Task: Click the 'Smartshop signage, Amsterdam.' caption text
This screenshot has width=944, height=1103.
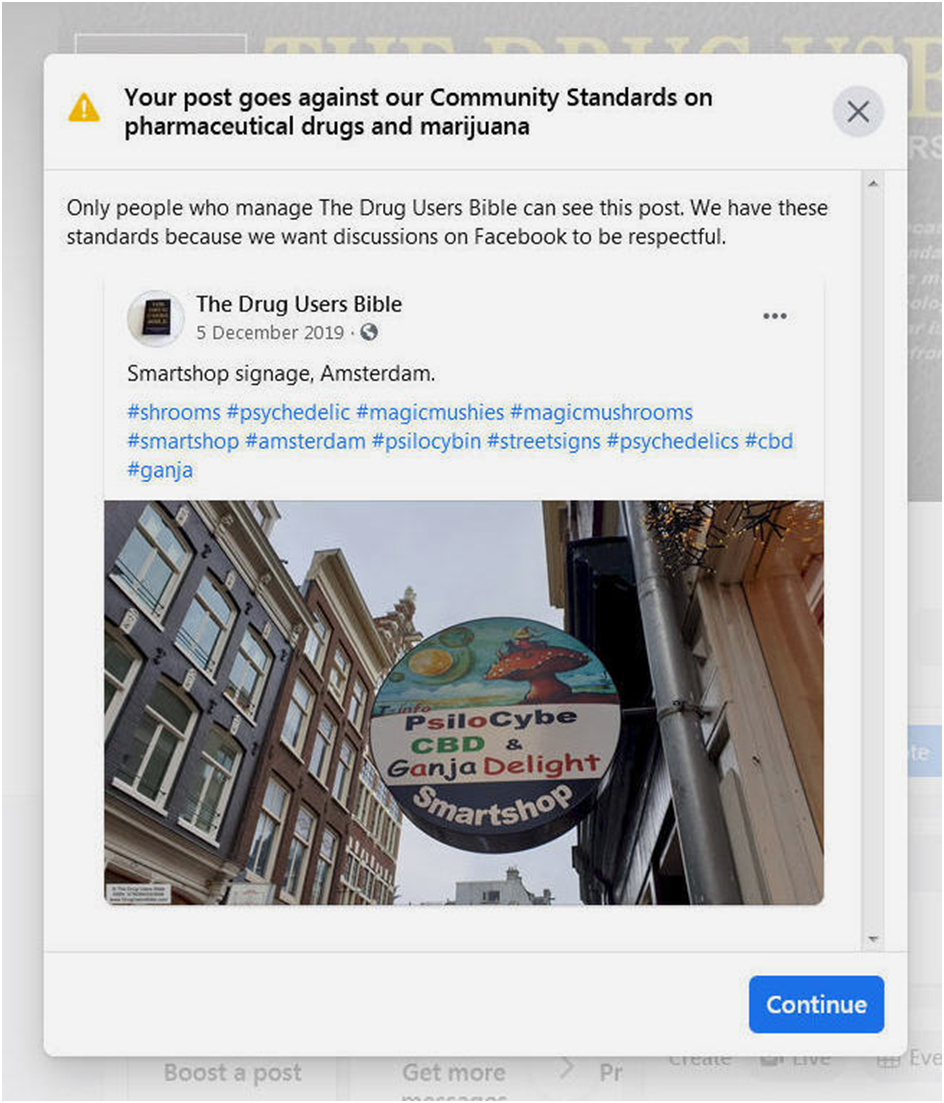Action: tap(281, 374)
